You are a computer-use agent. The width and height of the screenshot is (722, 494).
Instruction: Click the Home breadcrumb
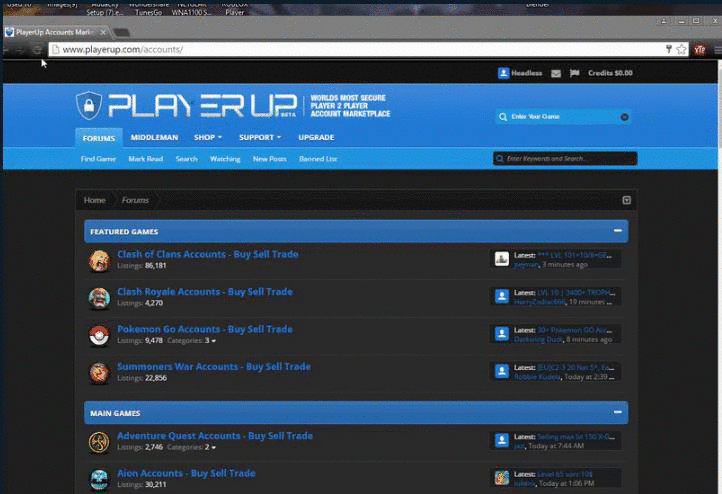pos(94,200)
